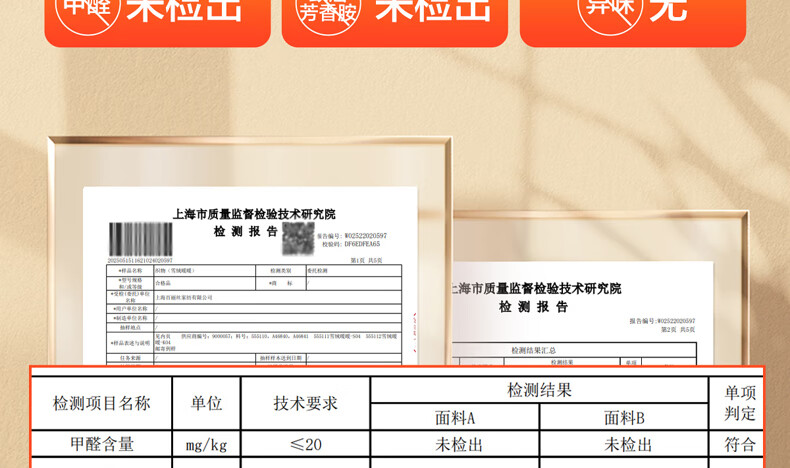Click the 上海市质量监督检验技术研究院 title on the page-2 report
790x468 pixels.
coord(537,289)
